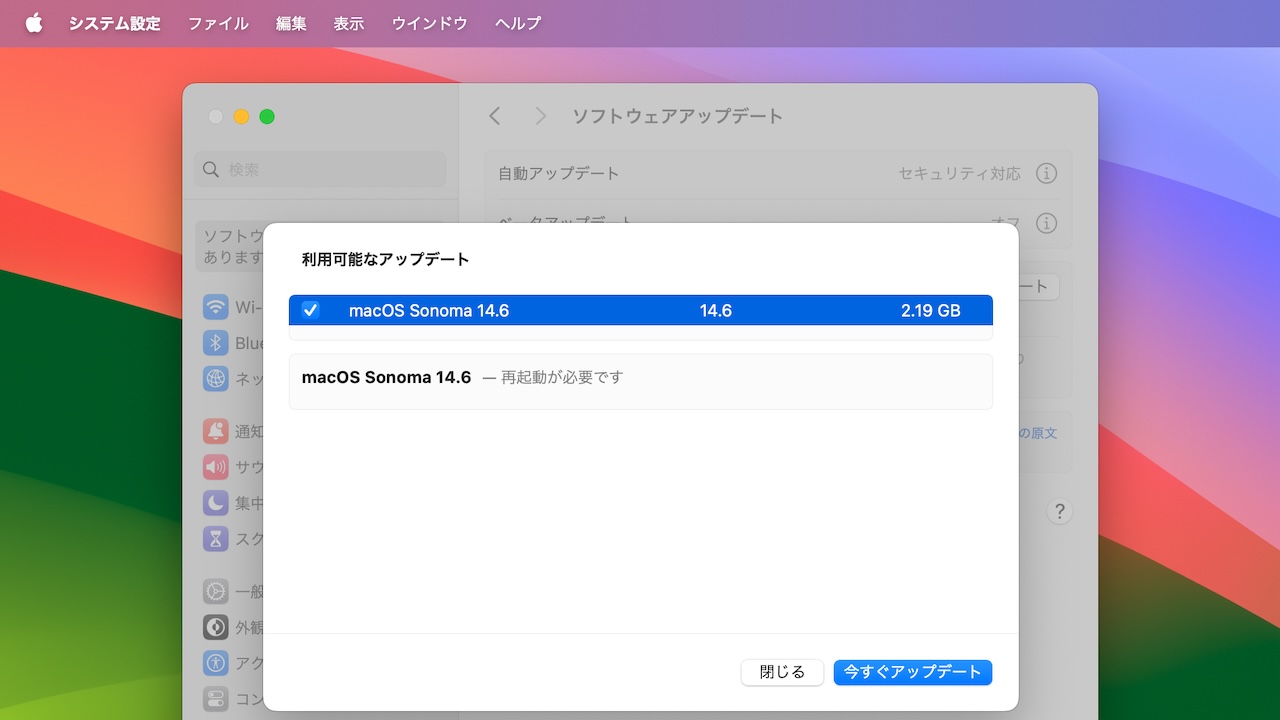
Task: Uncheck the macOS Sonoma 14.6 update checkbox
Action: point(310,310)
